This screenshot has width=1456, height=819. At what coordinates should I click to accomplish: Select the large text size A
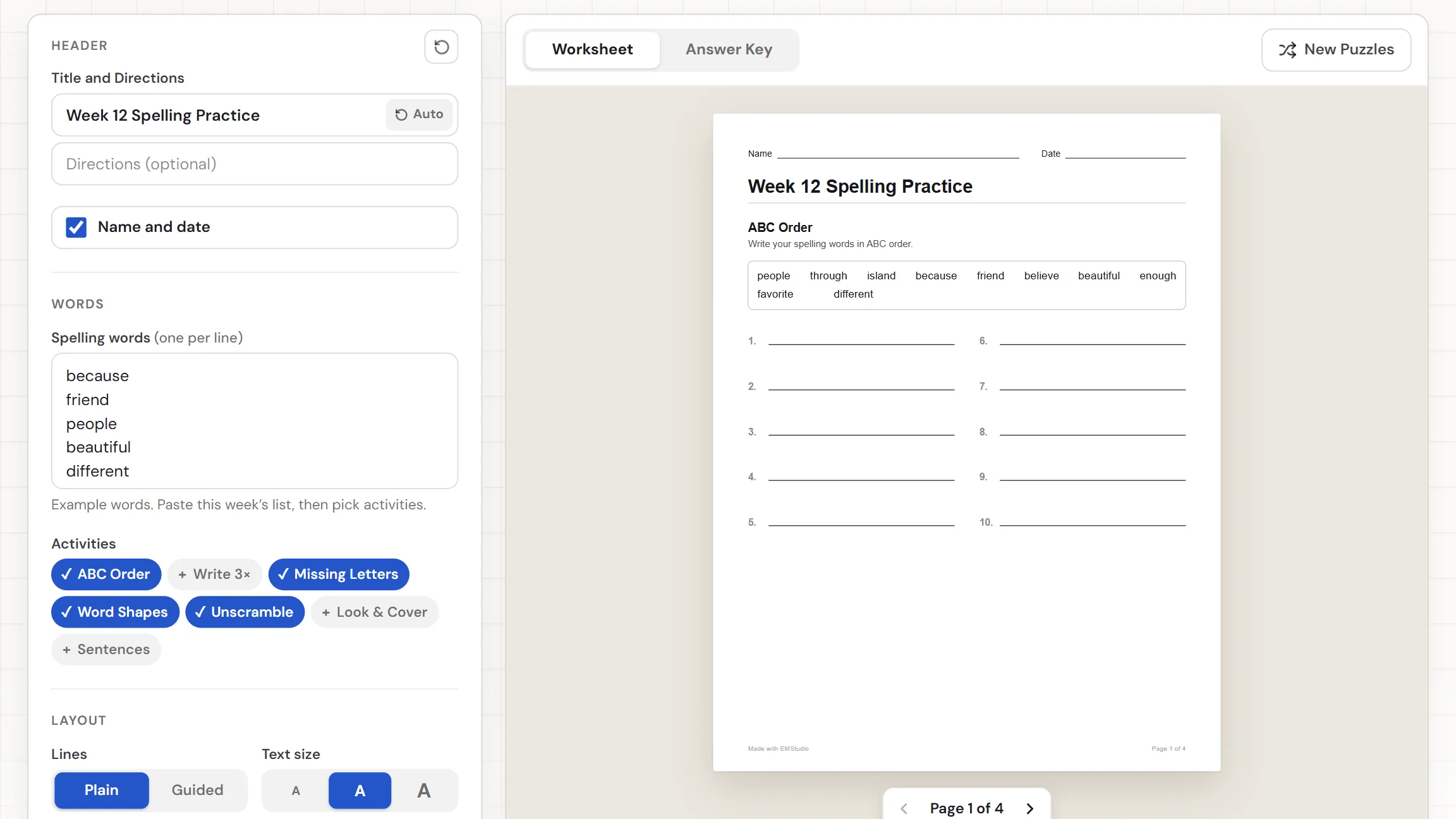coord(424,791)
